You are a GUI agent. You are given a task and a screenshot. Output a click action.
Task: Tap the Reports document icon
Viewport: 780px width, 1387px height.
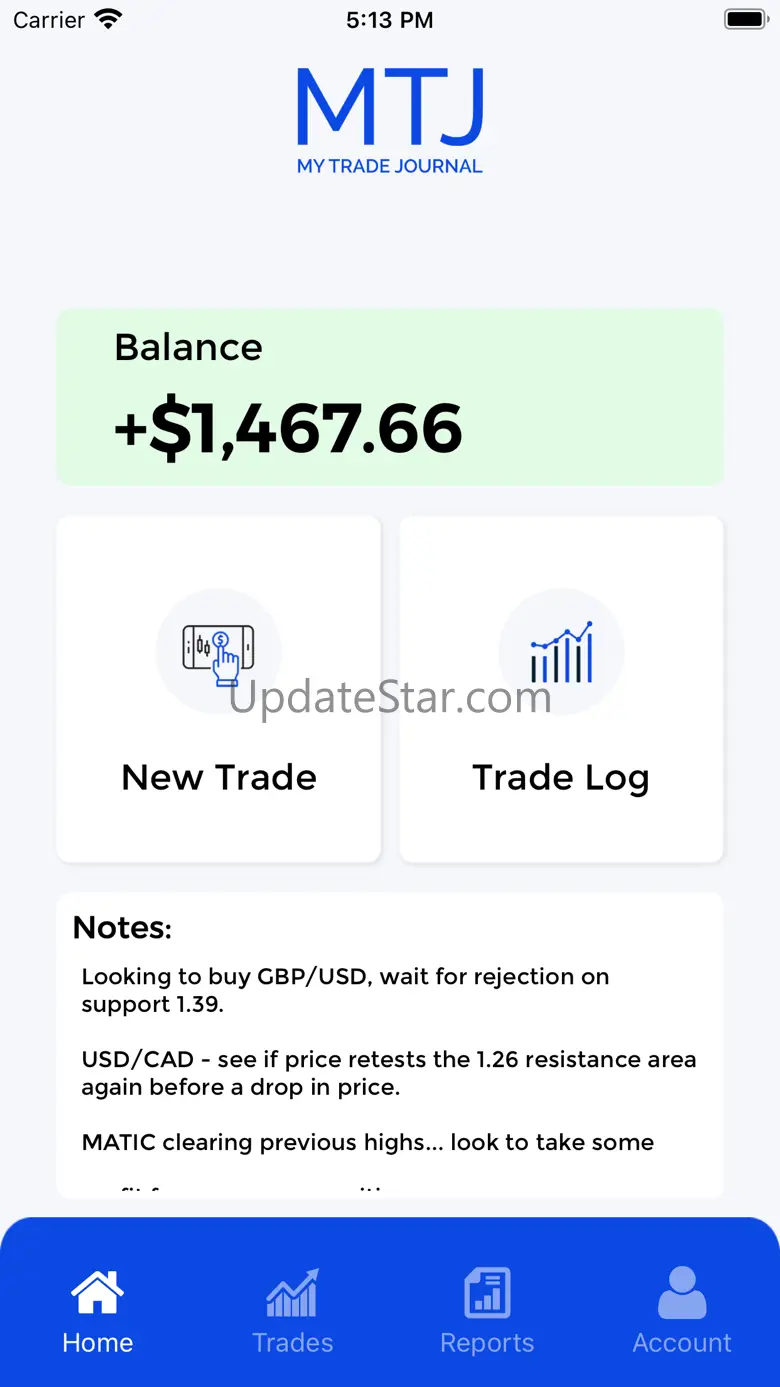pos(487,1292)
